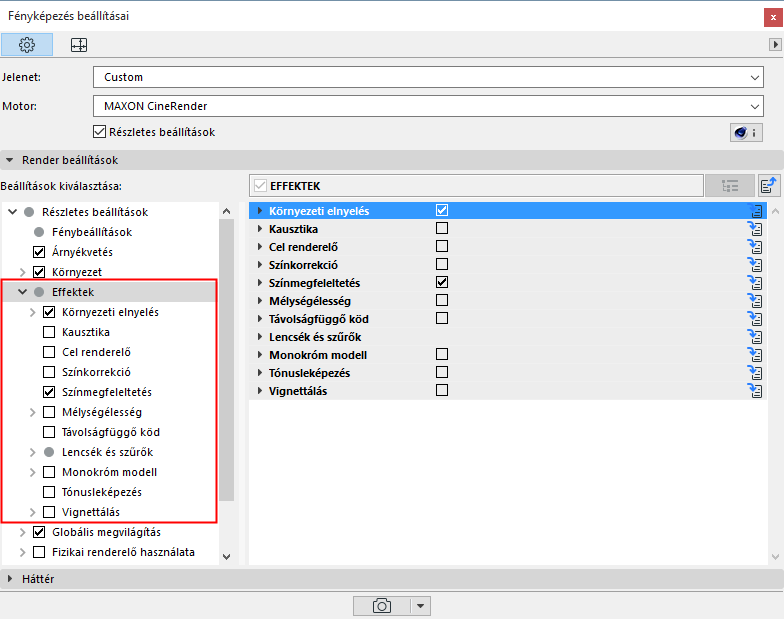Expand Monokróm modell tree node

pyautogui.click(x=32, y=472)
